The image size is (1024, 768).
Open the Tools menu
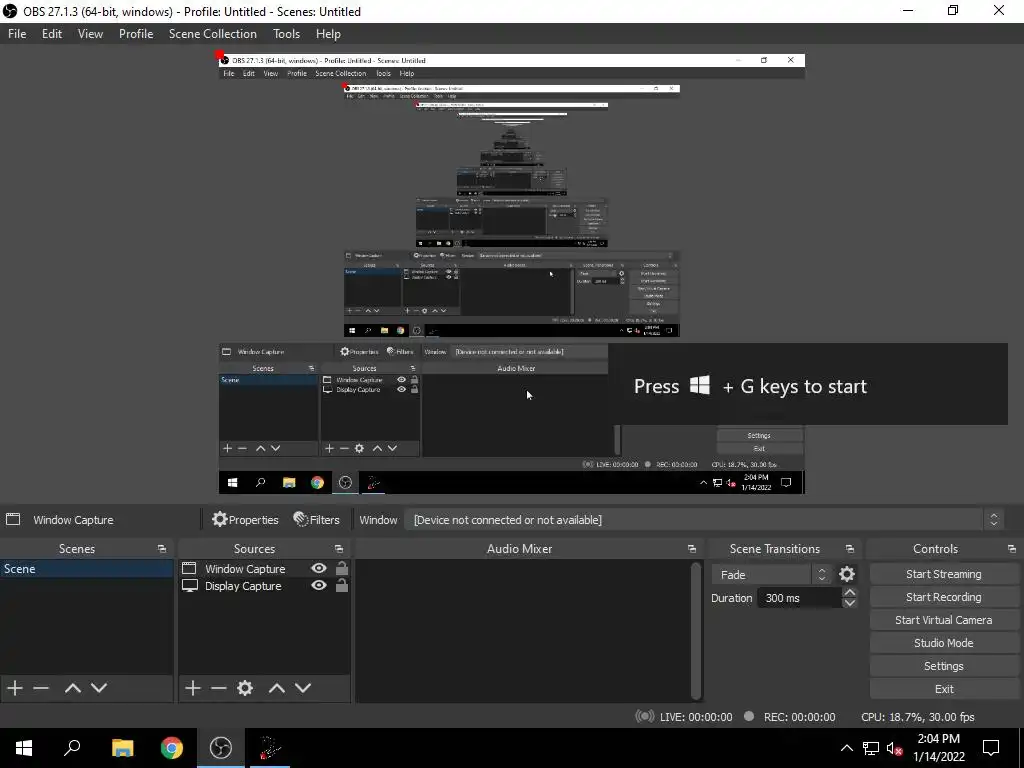pyautogui.click(x=286, y=34)
